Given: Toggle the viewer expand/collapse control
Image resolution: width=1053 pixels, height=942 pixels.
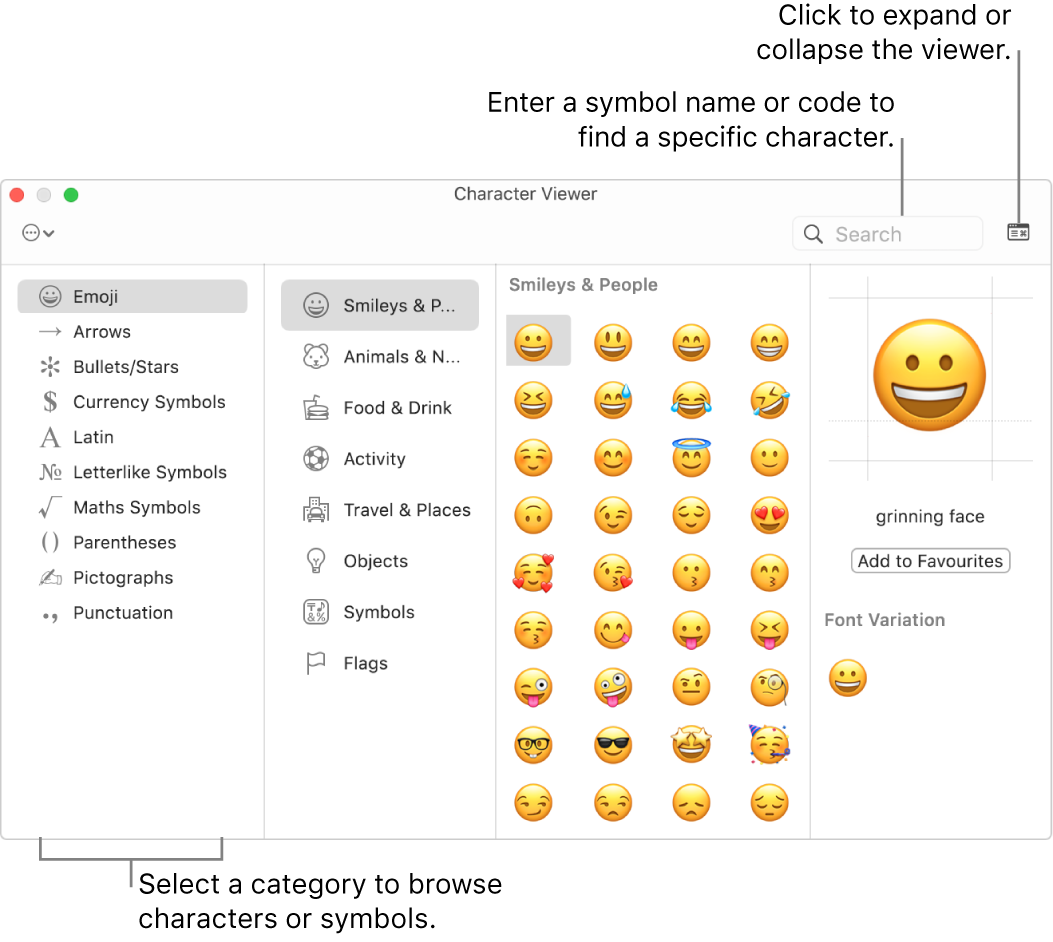Looking at the screenshot, I should pos(1018,231).
